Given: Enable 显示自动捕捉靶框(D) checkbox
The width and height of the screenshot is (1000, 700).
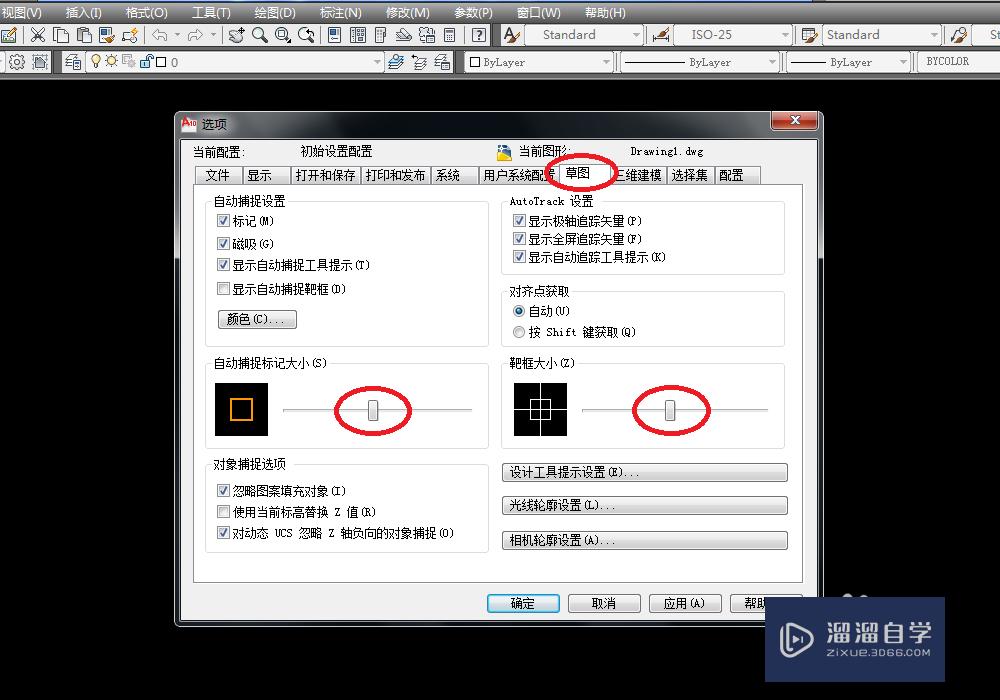Looking at the screenshot, I should click(223, 289).
